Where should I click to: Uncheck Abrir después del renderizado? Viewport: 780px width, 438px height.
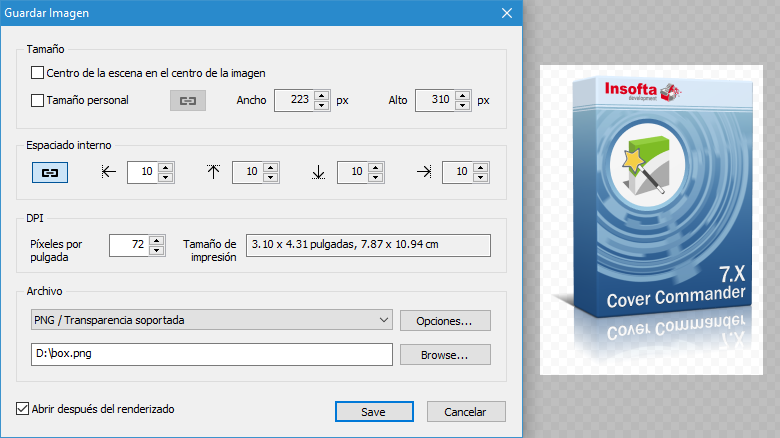[22, 409]
